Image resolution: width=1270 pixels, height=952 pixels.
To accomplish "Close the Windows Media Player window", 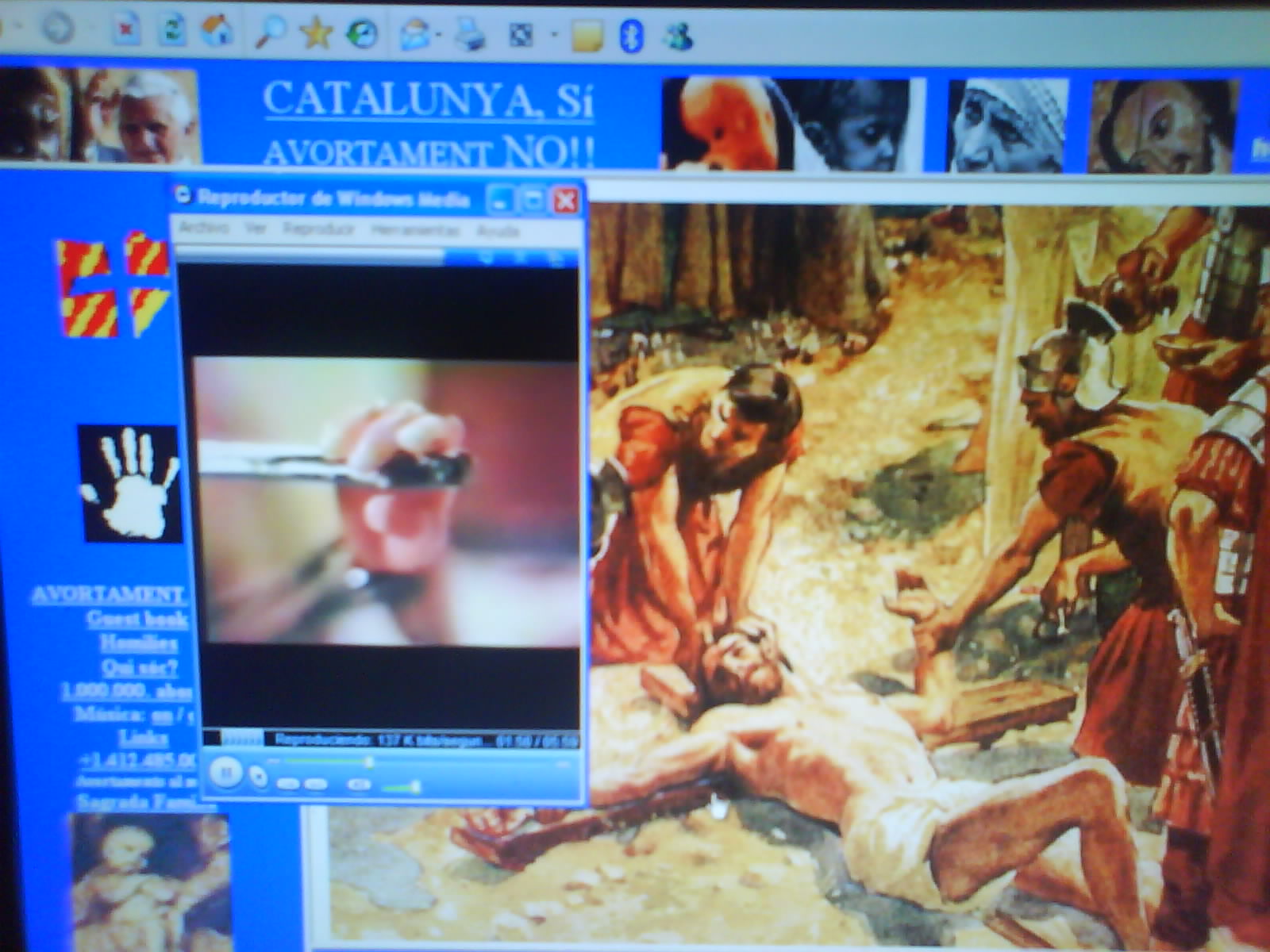I will coord(565,201).
